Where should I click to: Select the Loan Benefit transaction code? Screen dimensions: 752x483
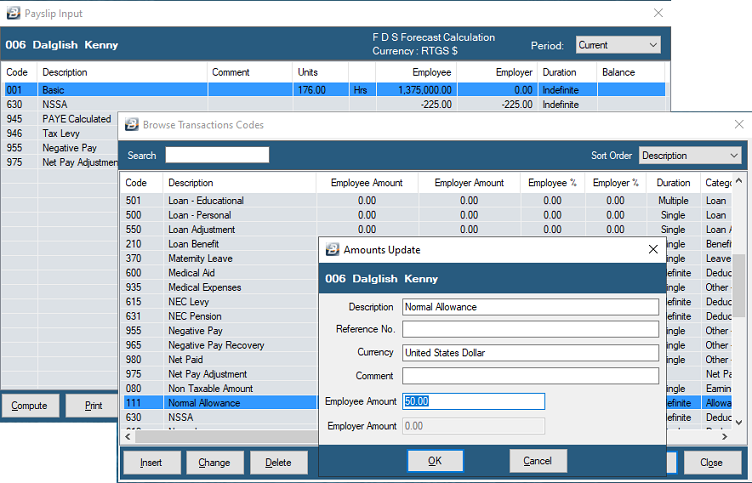pyautogui.click(x=221, y=244)
